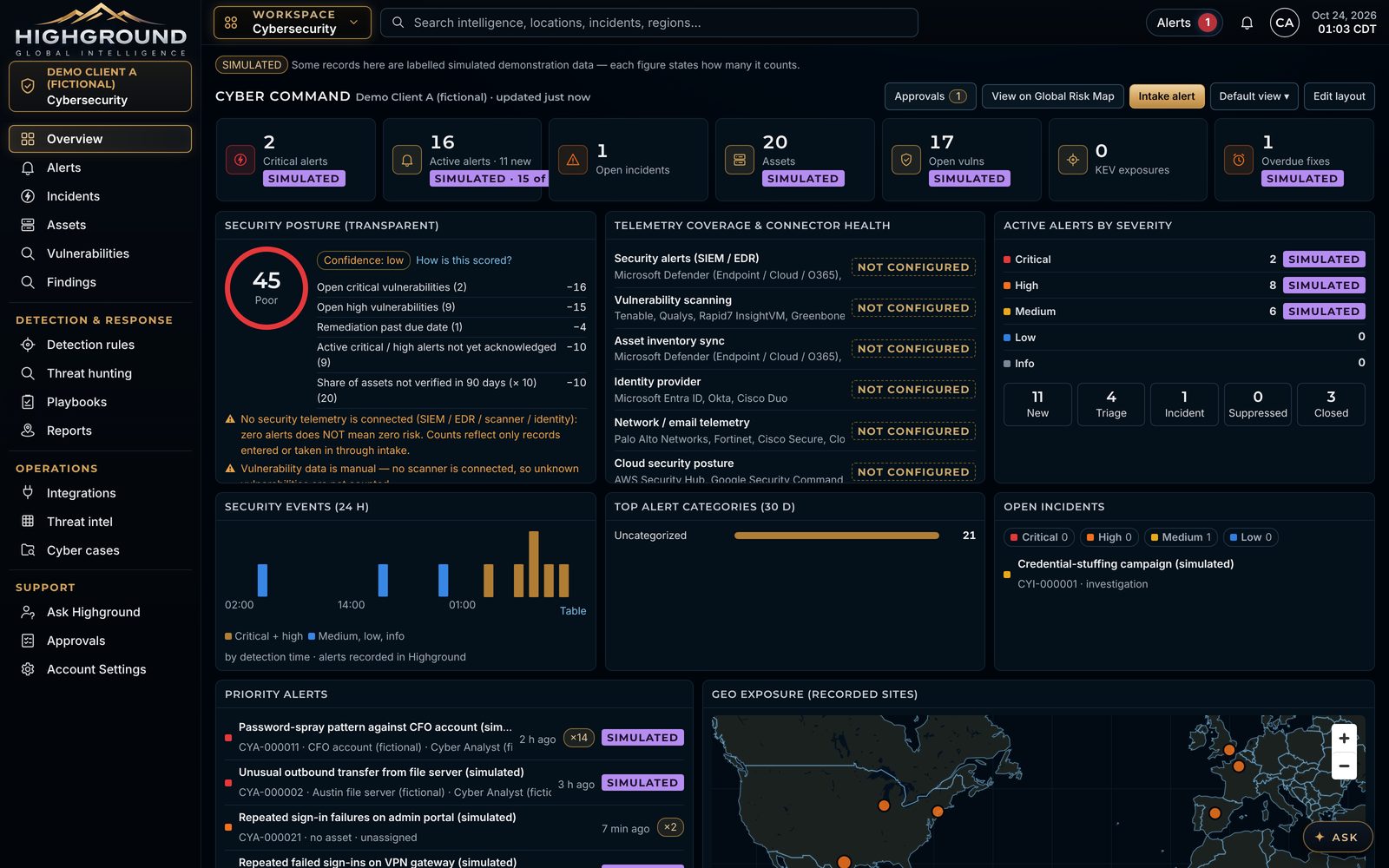Image resolution: width=1389 pixels, height=868 pixels.
Task: Toggle the Critical 0 incident filter
Action: pos(1039,537)
